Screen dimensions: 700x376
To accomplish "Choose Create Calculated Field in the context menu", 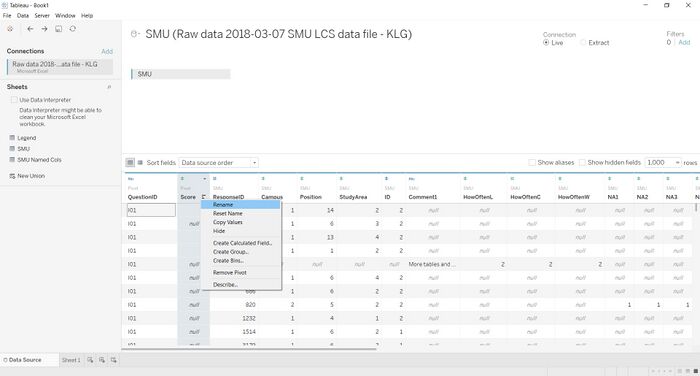I will tap(241, 243).
